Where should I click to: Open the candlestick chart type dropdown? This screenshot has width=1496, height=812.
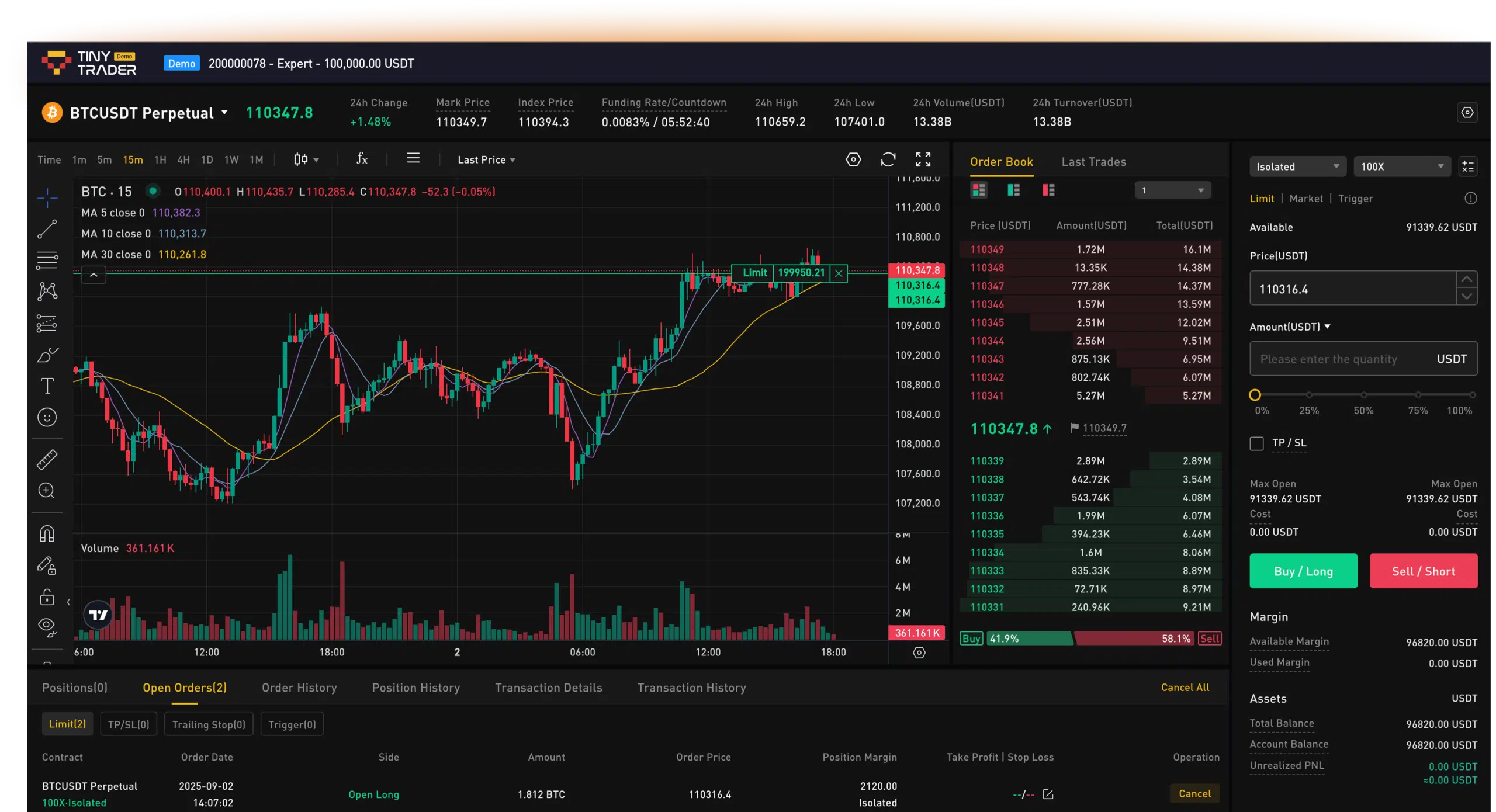[x=306, y=159]
